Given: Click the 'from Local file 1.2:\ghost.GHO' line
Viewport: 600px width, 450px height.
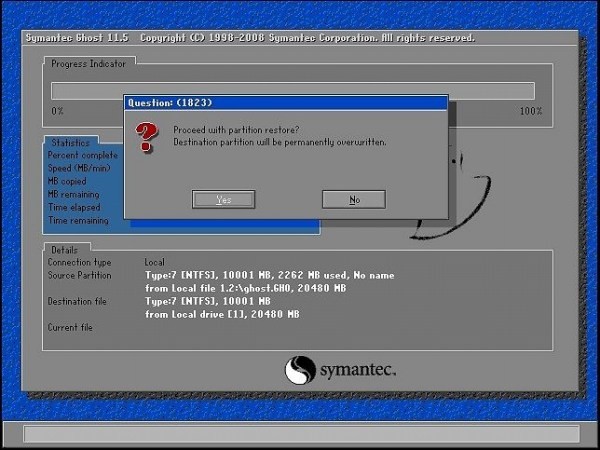Looking at the screenshot, I should (x=245, y=288).
